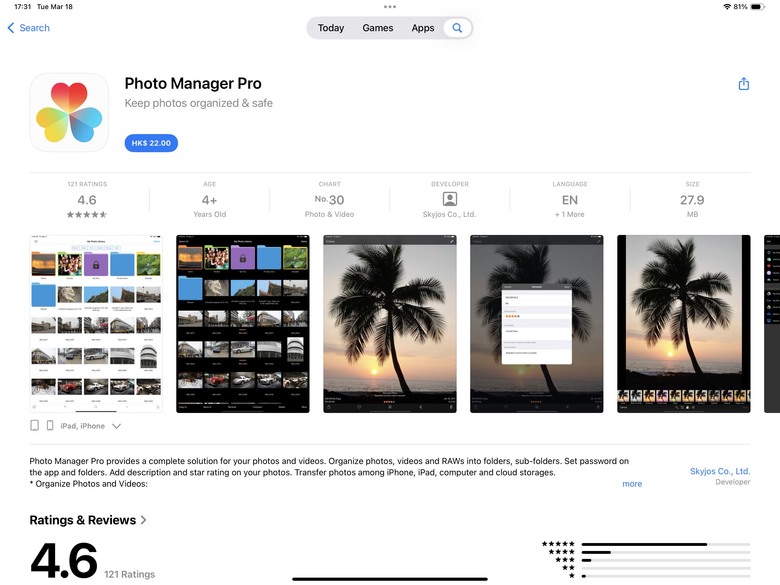View language EN + 1 More
The height and width of the screenshot is (585, 780).
[x=570, y=199]
